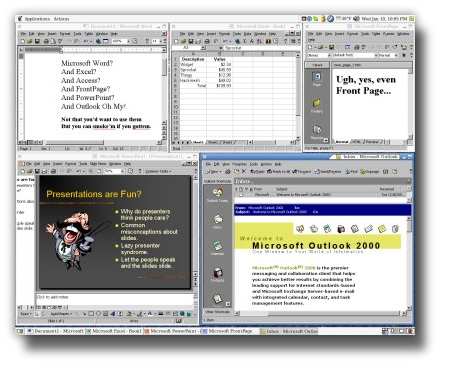450x365 pixels.
Task: Click the Other Shortcuts button in Outlook
Action: tap(217, 312)
